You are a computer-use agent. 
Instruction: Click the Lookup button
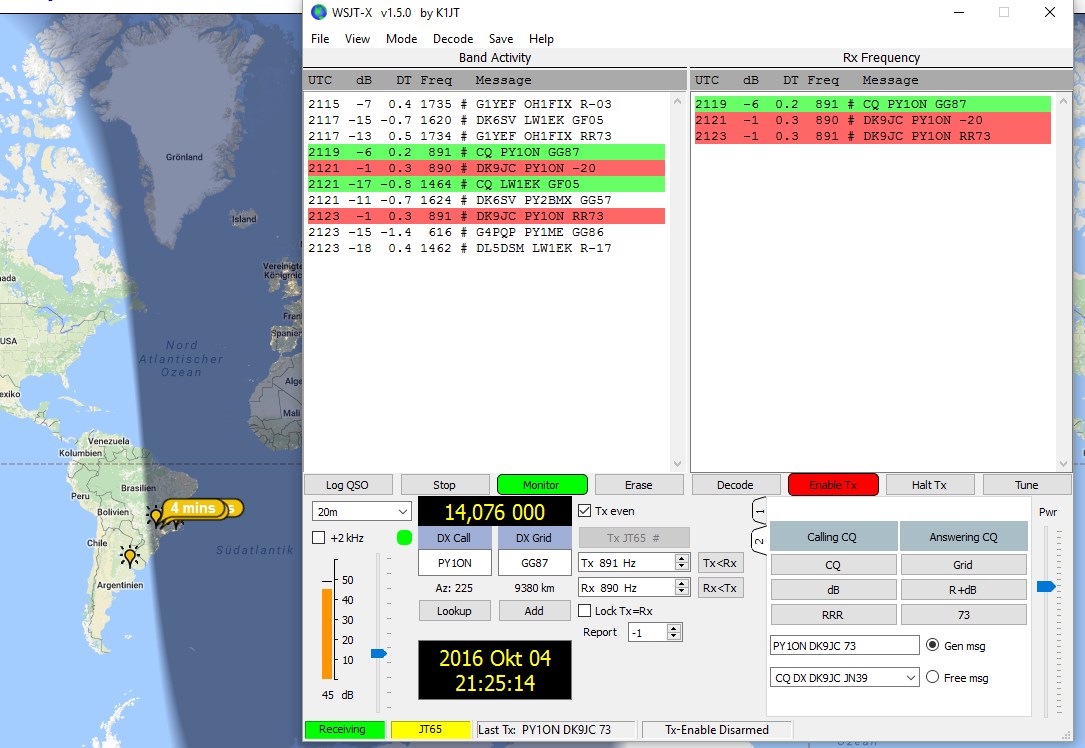coord(454,611)
